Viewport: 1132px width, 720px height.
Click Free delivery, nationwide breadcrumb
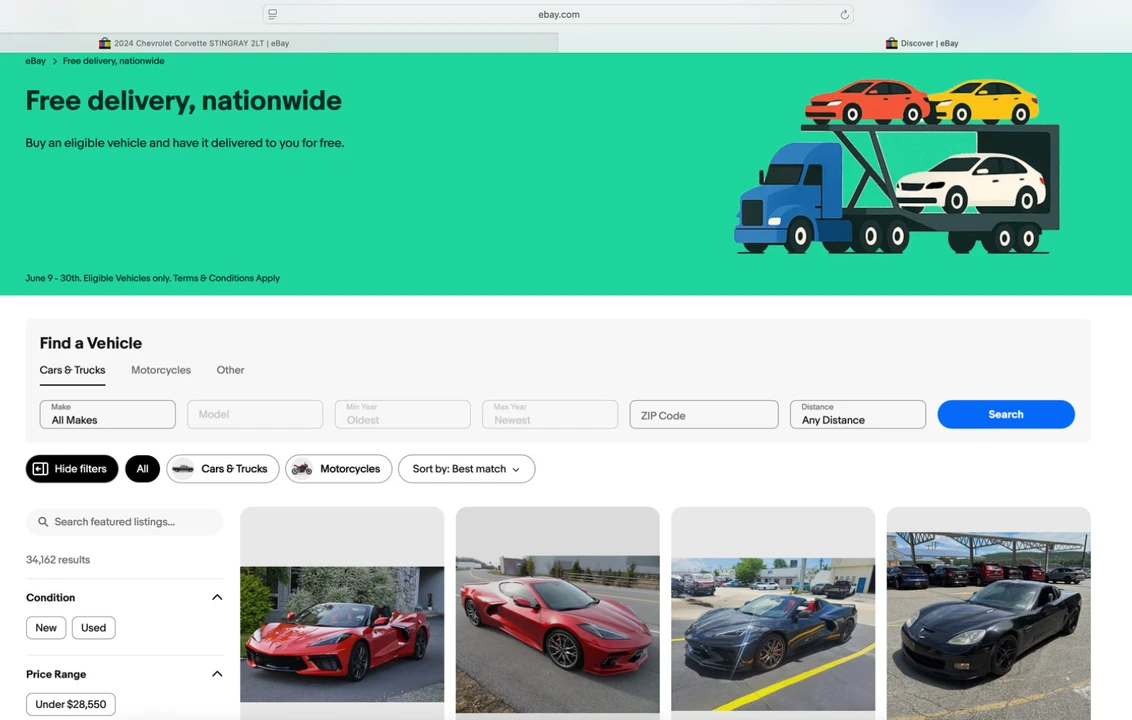[113, 61]
